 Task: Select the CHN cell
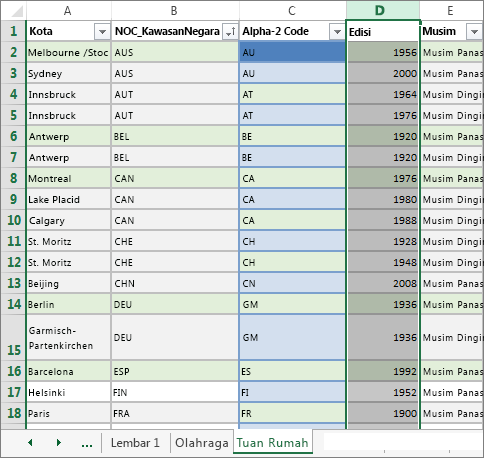(175, 283)
